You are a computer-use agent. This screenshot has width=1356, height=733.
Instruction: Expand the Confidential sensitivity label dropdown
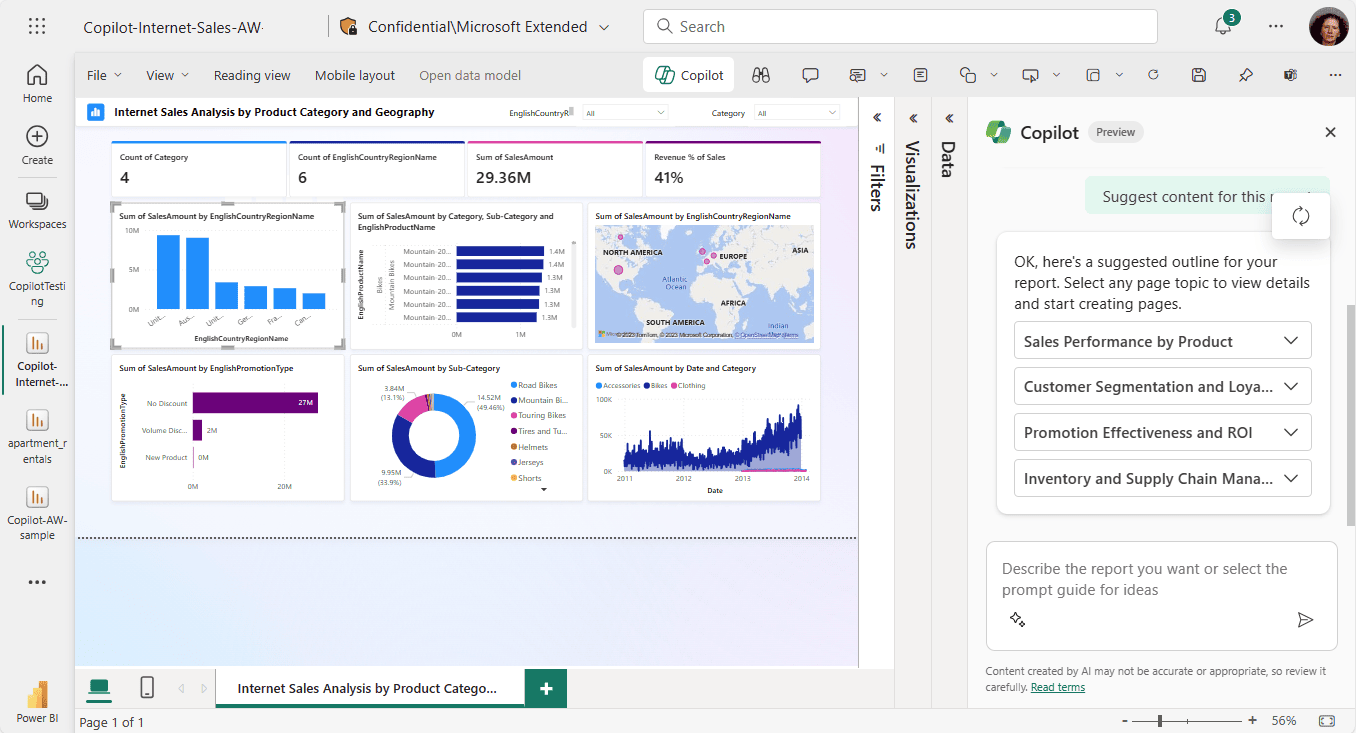605,26
